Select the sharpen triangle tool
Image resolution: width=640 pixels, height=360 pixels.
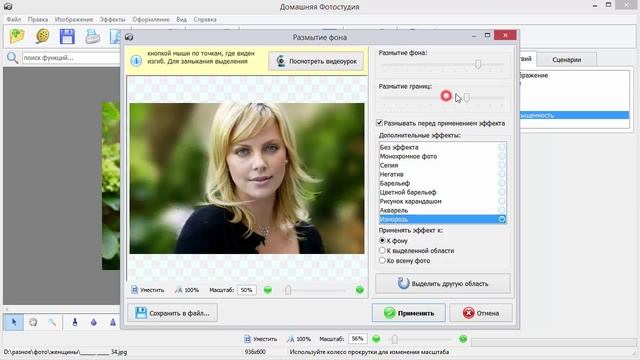tap(113, 322)
